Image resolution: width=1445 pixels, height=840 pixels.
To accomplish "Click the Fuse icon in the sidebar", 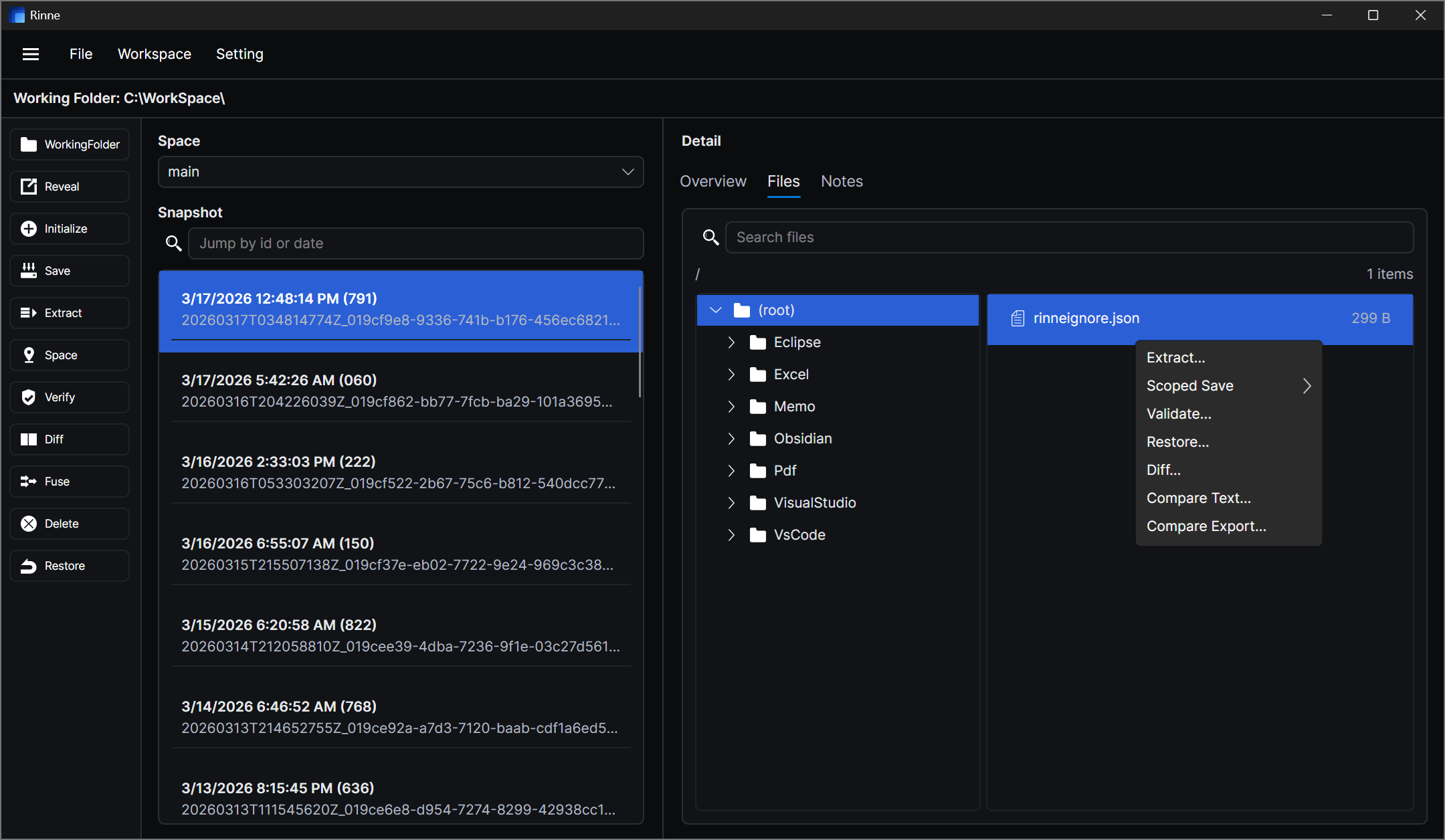I will click(29, 481).
